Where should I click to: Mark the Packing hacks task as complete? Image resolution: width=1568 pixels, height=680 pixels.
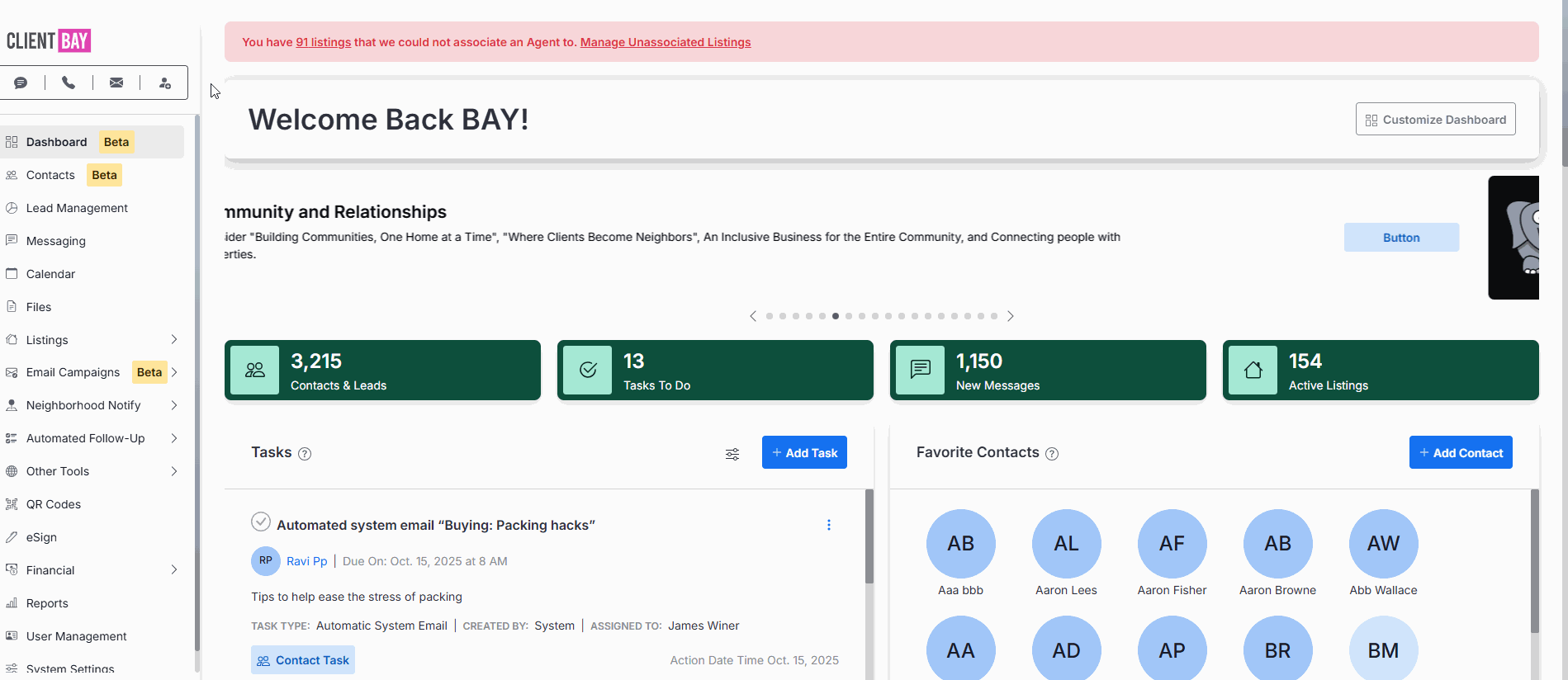pyautogui.click(x=261, y=522)
